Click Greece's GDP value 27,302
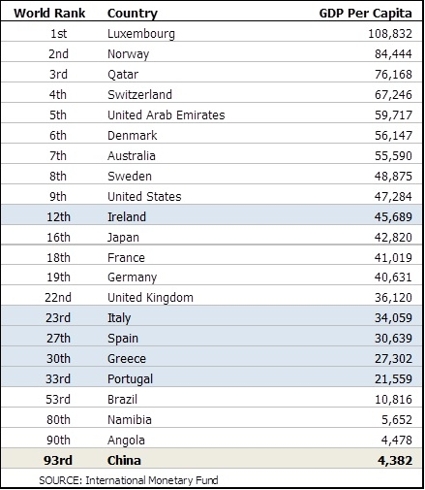Screen dimensions: 425x490 point(393,359)
